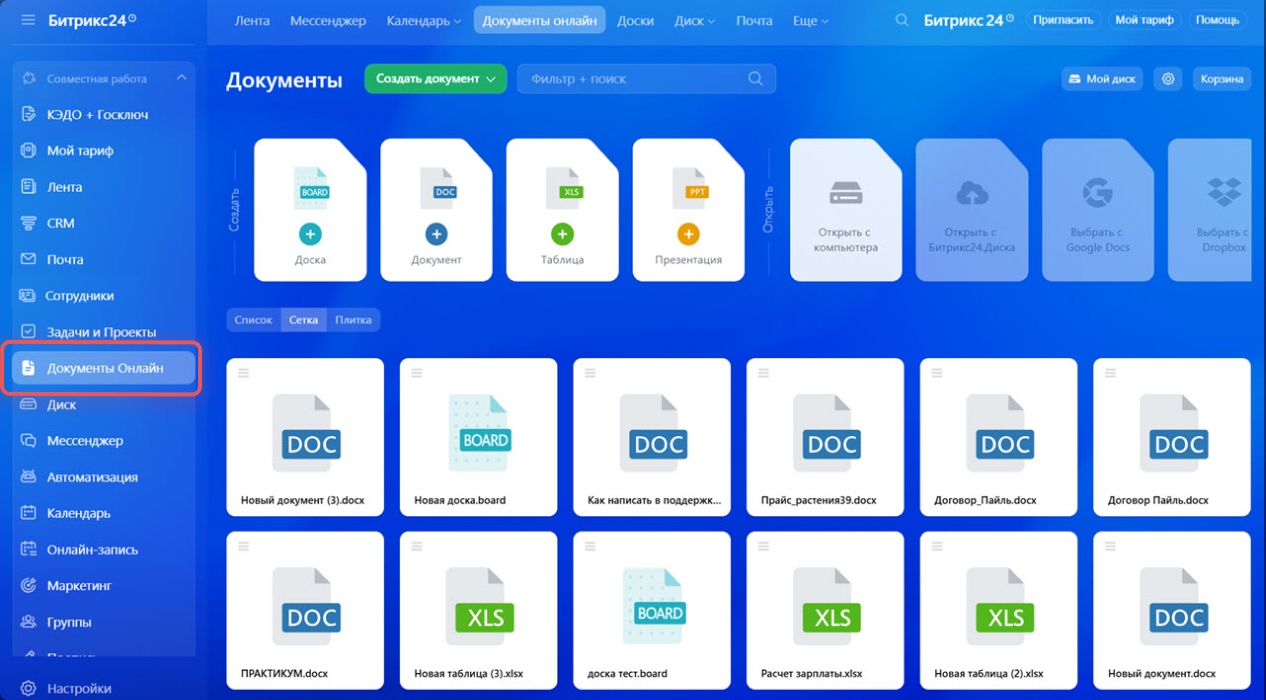The height and width of the screenshot is (700, 1266).
Task: Open the Документы Онлайн sidebar item
Action: 103,367
